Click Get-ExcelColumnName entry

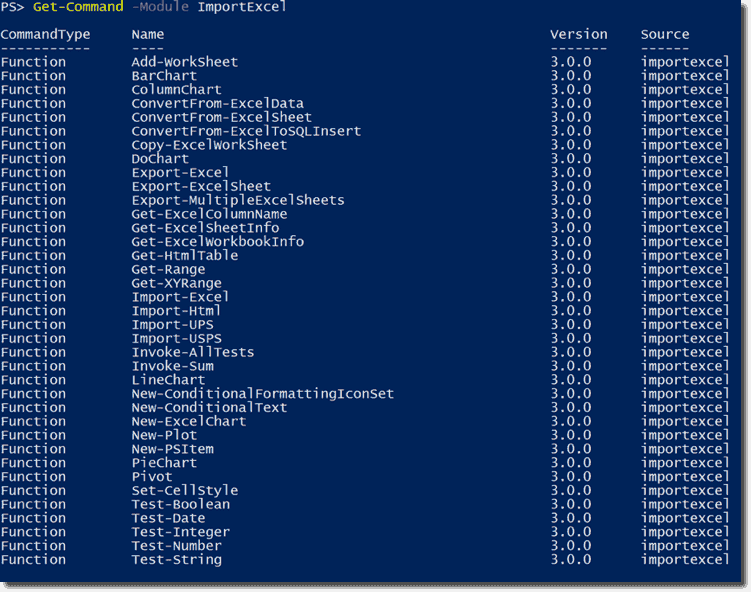[209, 214]
